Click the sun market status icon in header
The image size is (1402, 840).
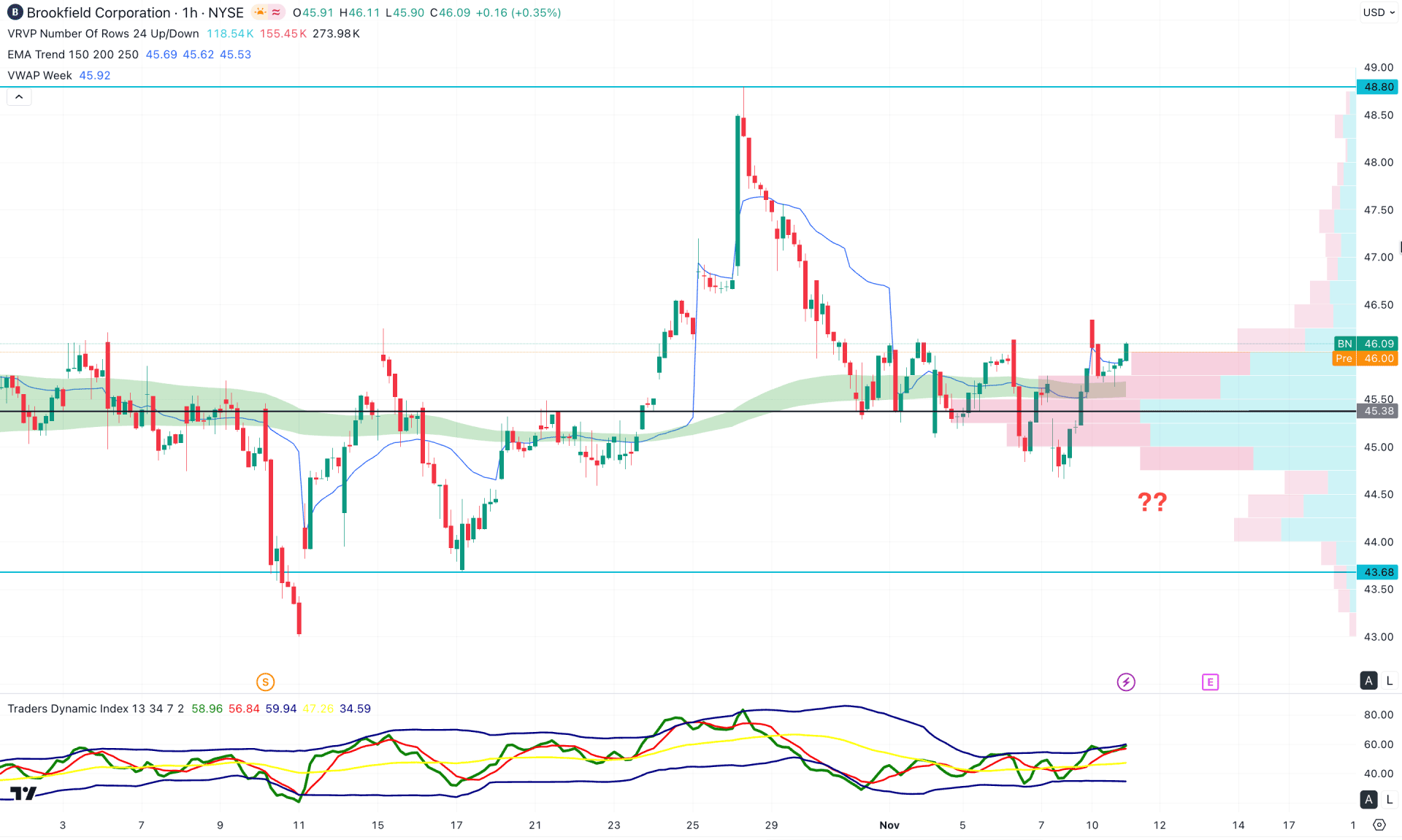[258, 12]
